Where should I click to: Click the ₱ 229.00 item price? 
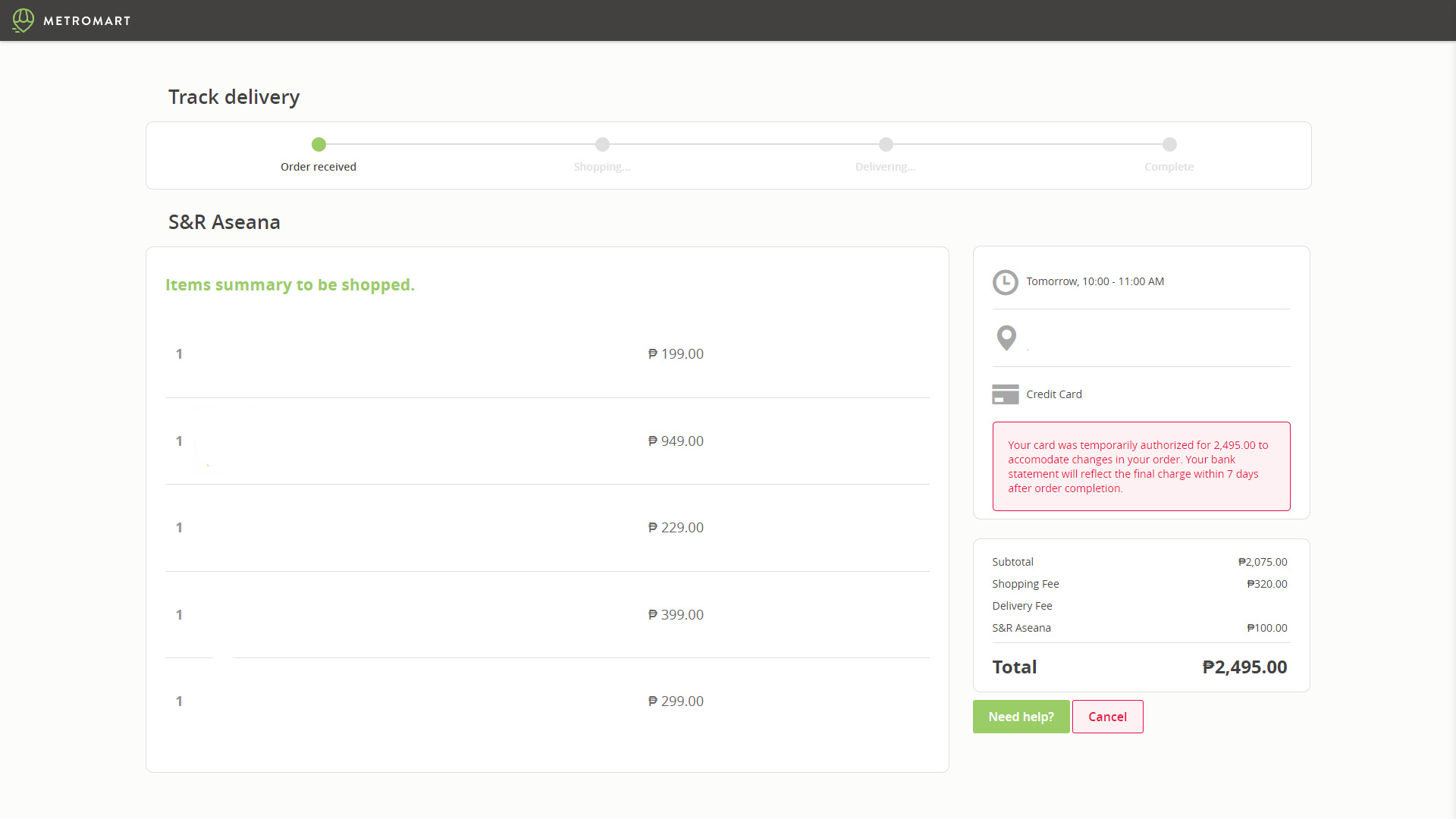pyautogui.click(x=676, y=528)
